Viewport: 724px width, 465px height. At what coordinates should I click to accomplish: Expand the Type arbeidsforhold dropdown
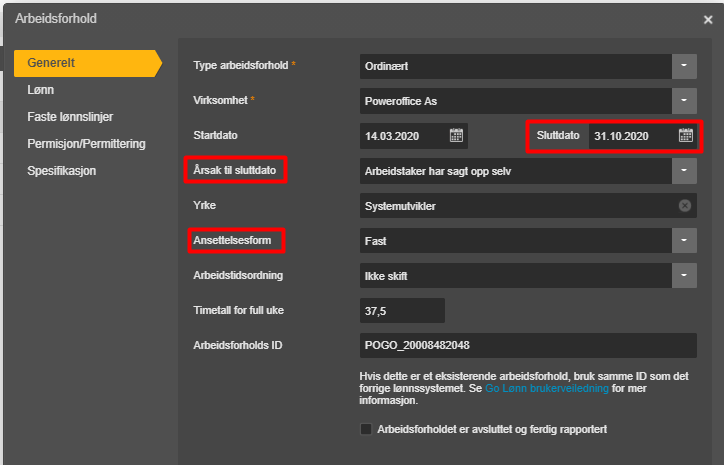click(x=684, y=66)
